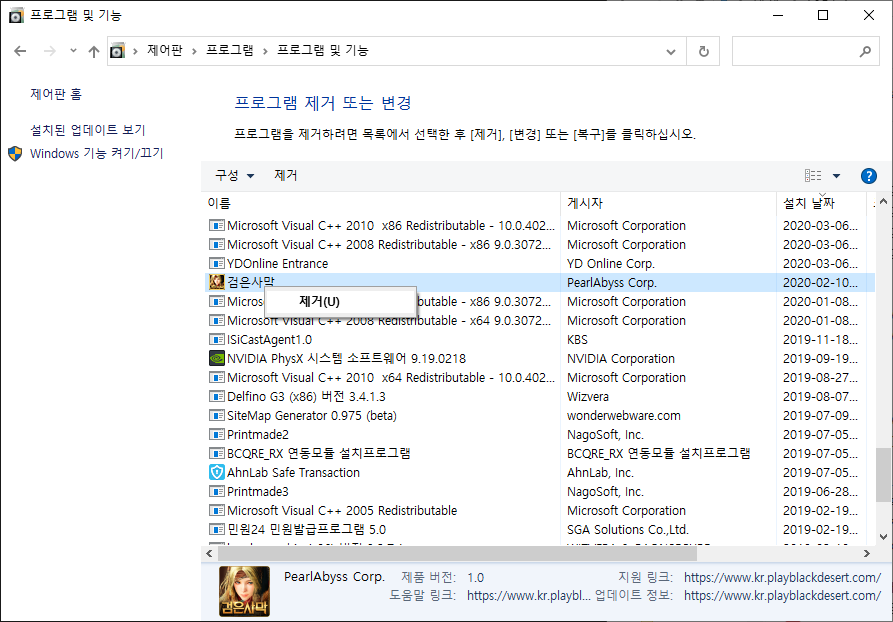
Task: Click the Forward navigation arrow
Action: 50,51
